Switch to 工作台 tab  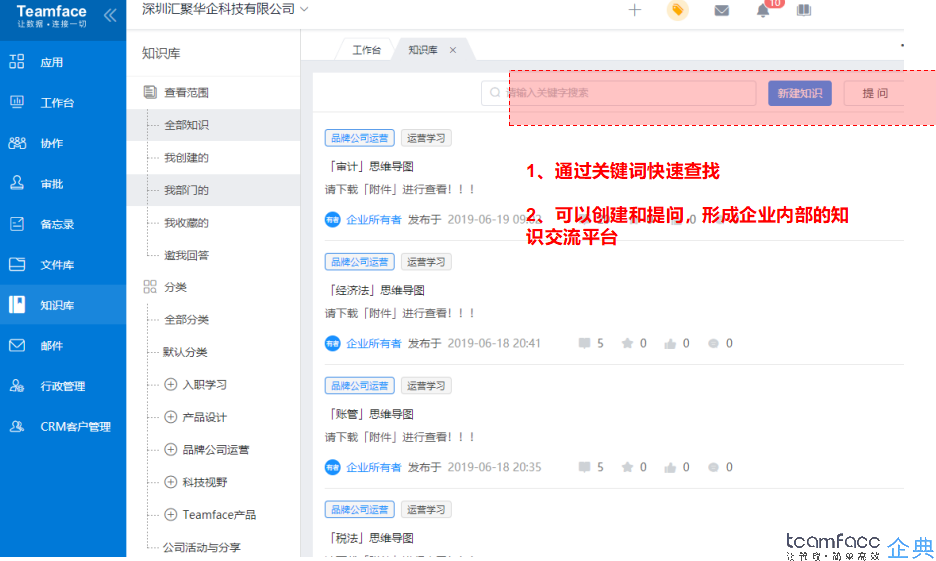366,50
